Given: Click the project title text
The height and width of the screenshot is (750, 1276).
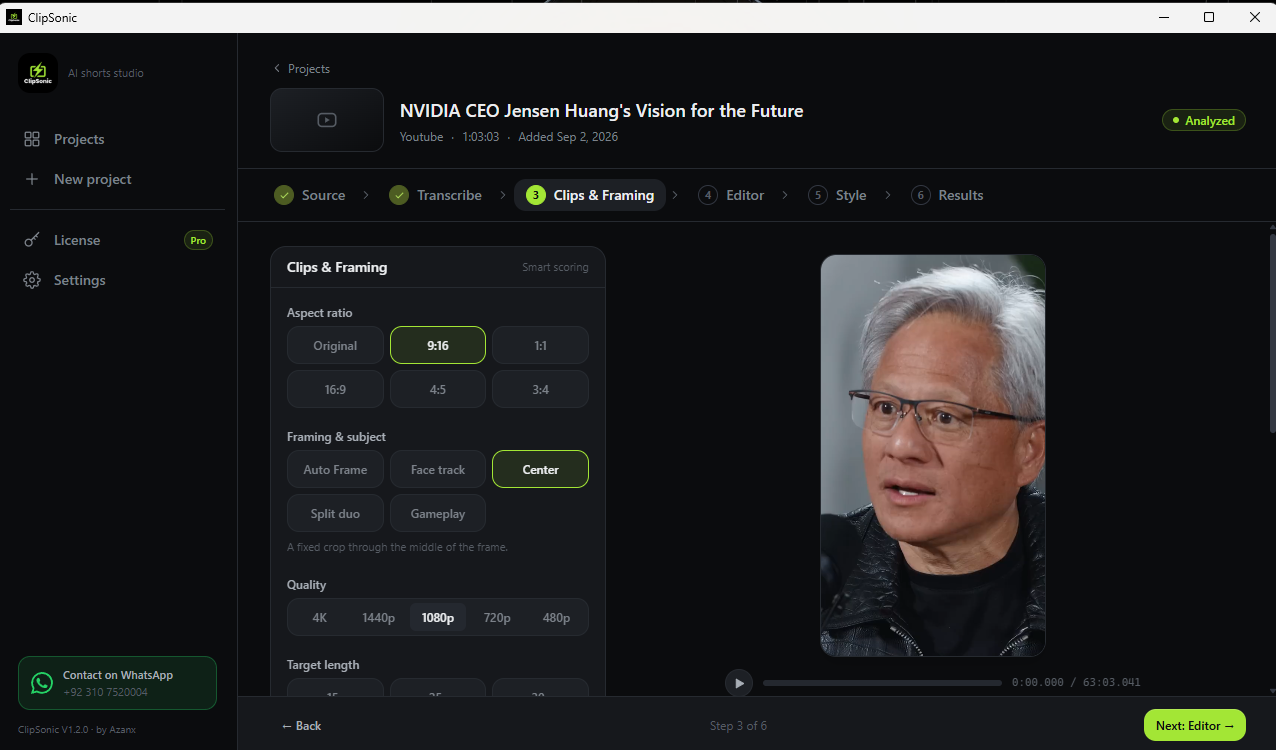Looking at the screenshot, I should [601, 111].
